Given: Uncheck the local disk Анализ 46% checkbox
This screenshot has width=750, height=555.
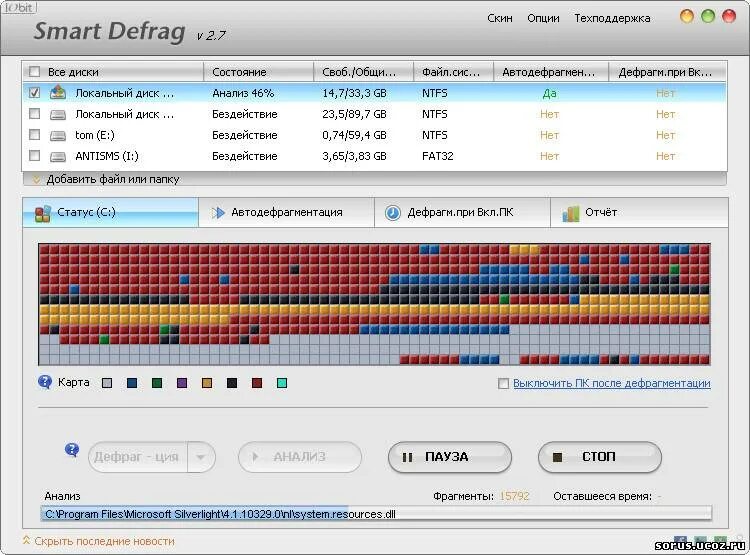Looking at the screenshot, I should (34, 93).
